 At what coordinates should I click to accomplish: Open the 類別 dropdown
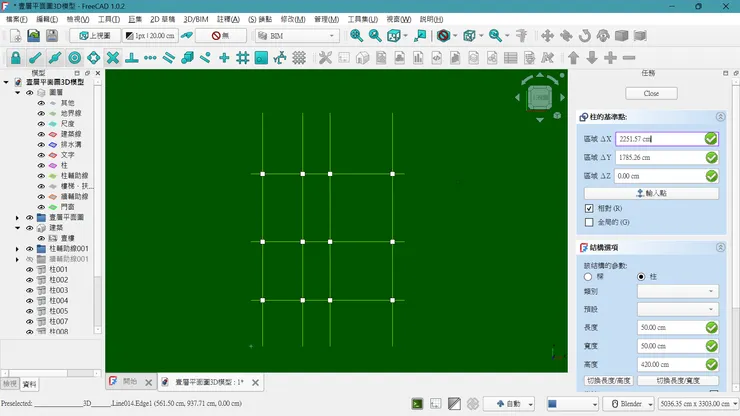point(678,292)
